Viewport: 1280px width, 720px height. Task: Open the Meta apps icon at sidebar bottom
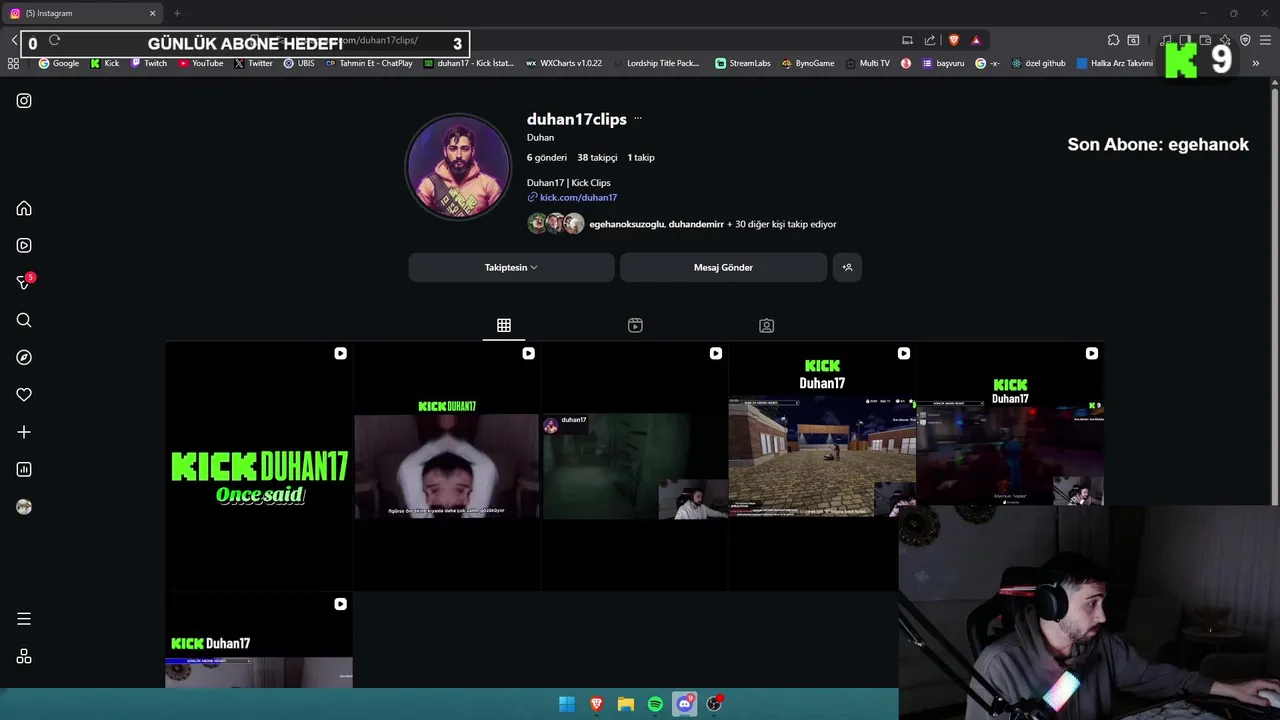(x=24, y=656)
